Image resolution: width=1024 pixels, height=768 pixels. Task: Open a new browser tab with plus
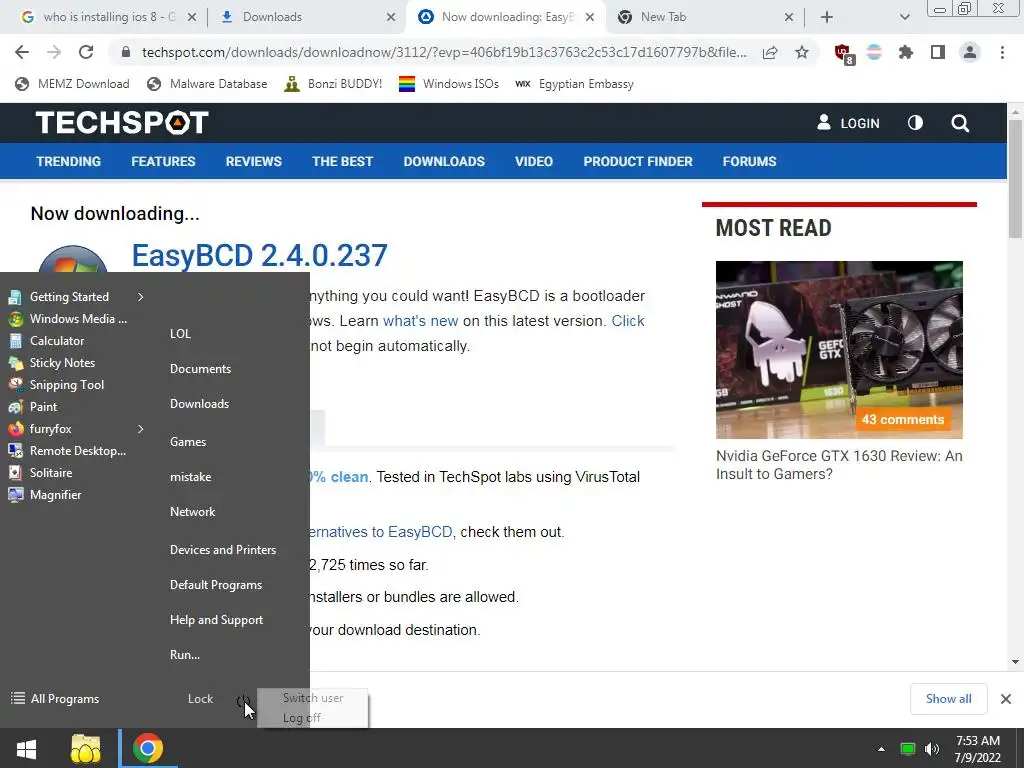[827, 17]
